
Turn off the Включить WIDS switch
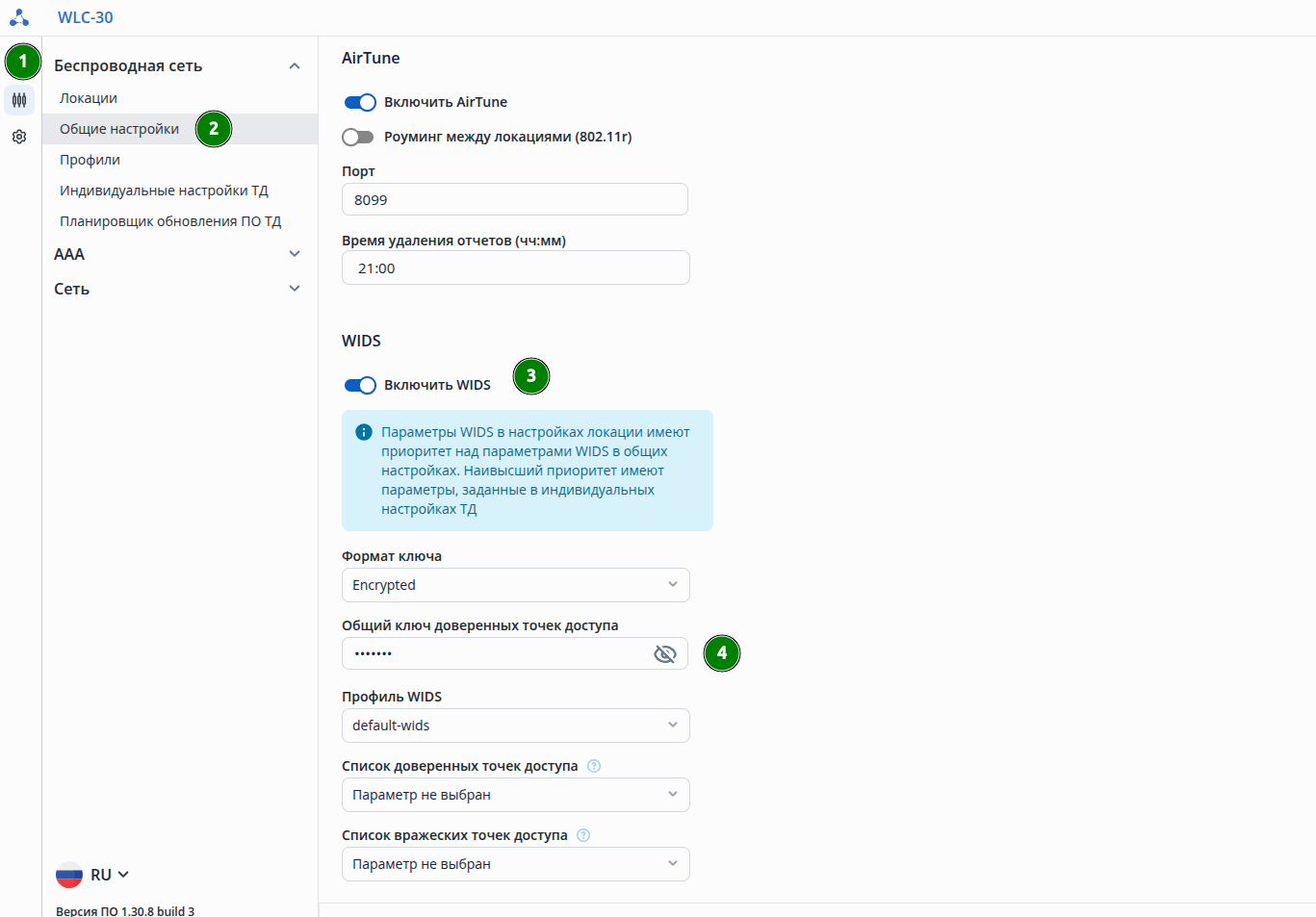(x=360, y=386)
